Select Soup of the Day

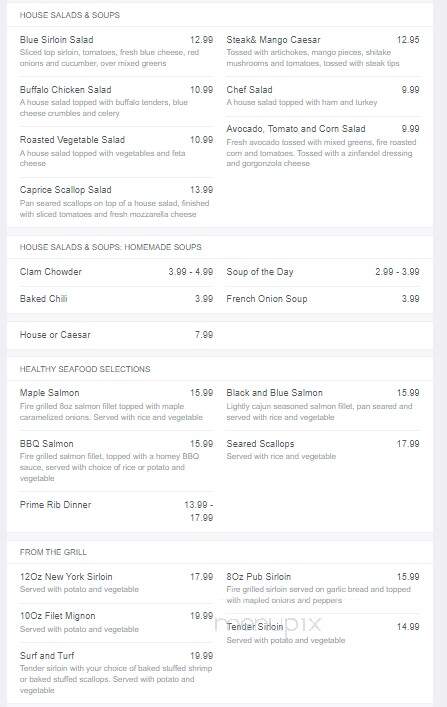[323, 272]
